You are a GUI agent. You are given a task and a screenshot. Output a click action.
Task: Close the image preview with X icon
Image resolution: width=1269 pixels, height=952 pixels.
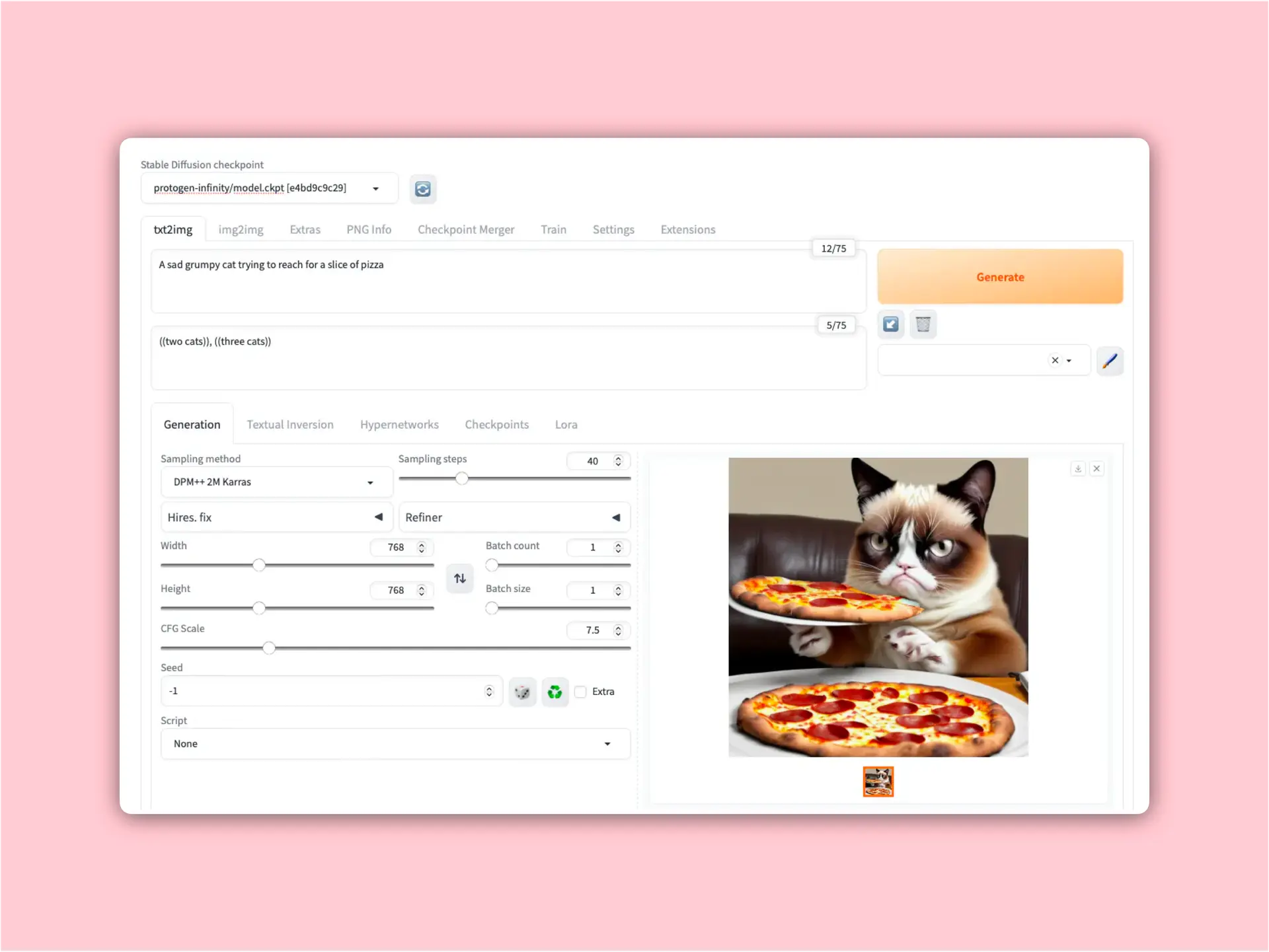[1097, 468]
